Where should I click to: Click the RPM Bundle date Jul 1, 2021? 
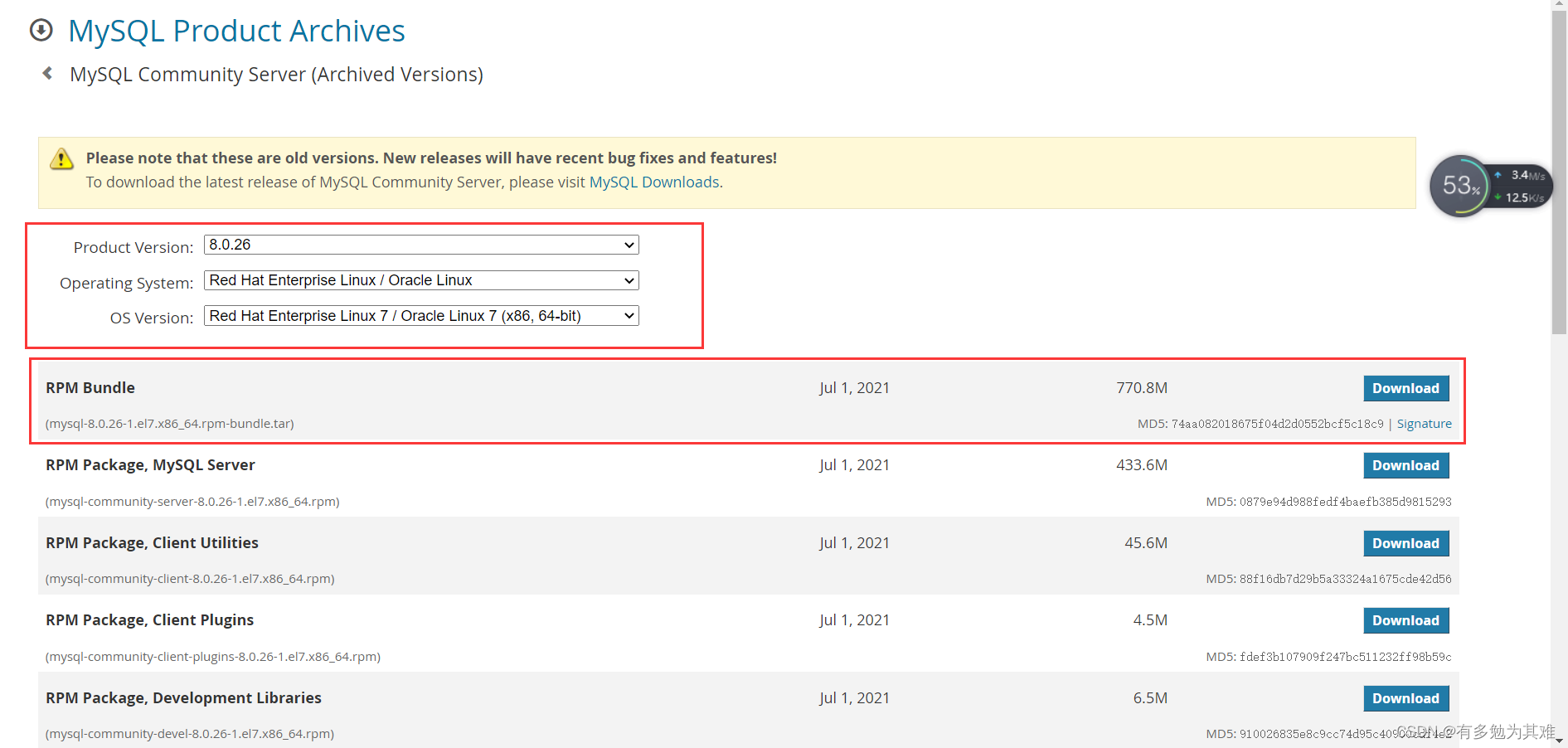coord(854,387)
